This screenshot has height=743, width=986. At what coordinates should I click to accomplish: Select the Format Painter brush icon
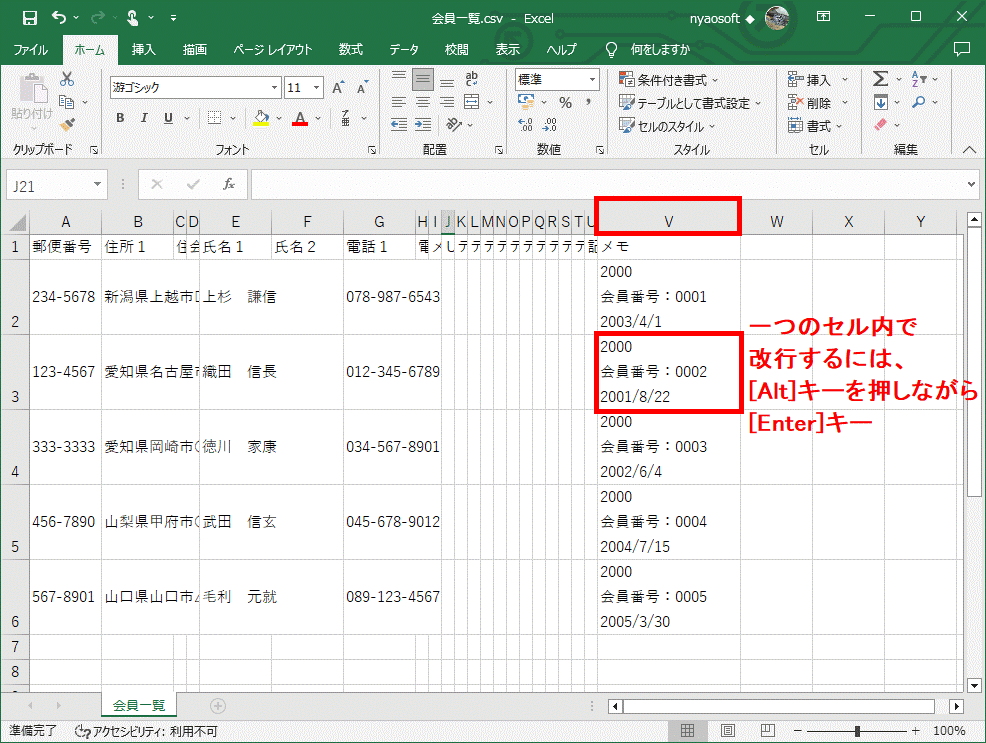(68, 125)
